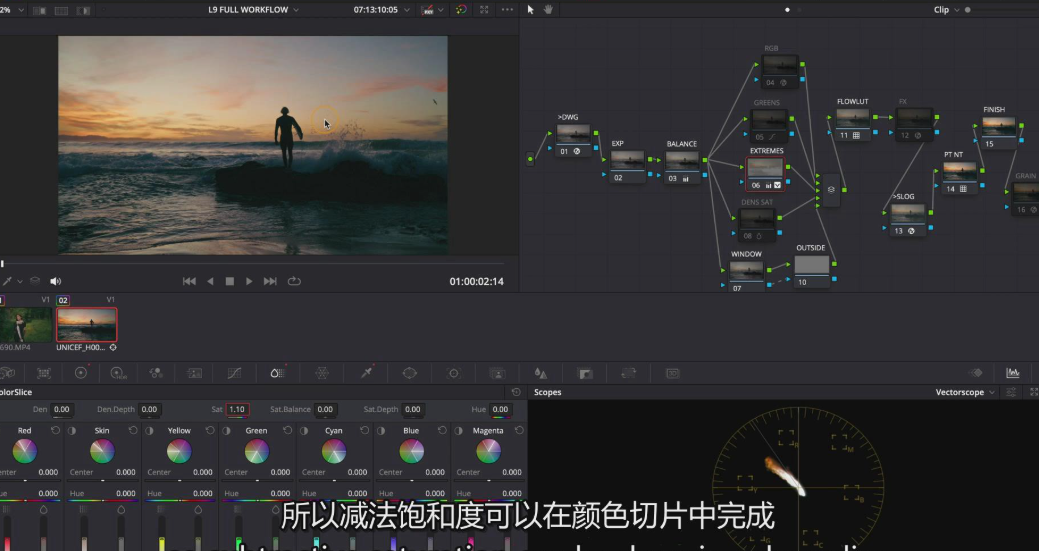The width and height of the screenshot is (1039, 551).
Task: Toggle the half-circle icon beside Yellow
Action: (150, 430)
